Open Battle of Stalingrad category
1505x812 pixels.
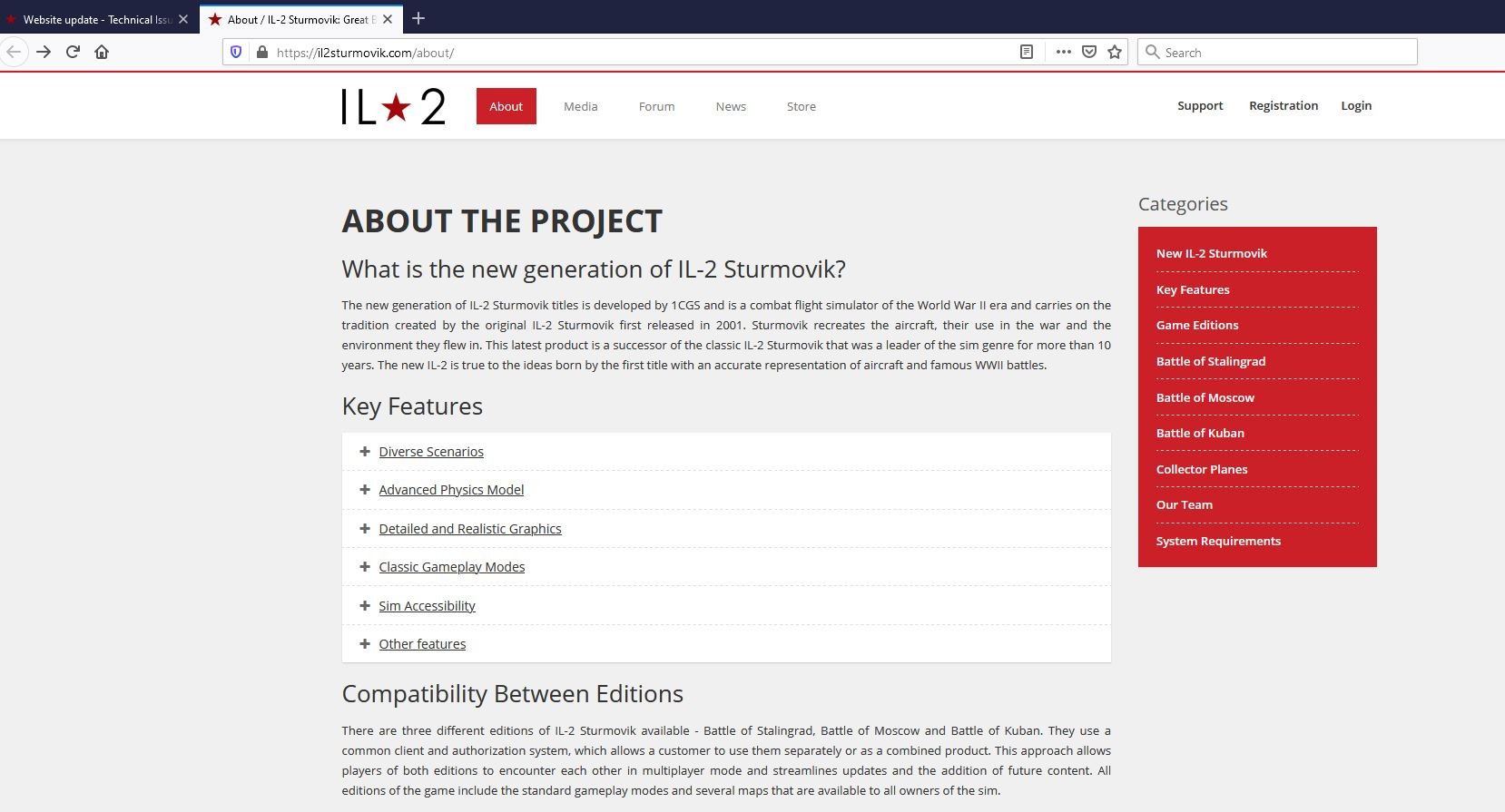point(1211,361)
